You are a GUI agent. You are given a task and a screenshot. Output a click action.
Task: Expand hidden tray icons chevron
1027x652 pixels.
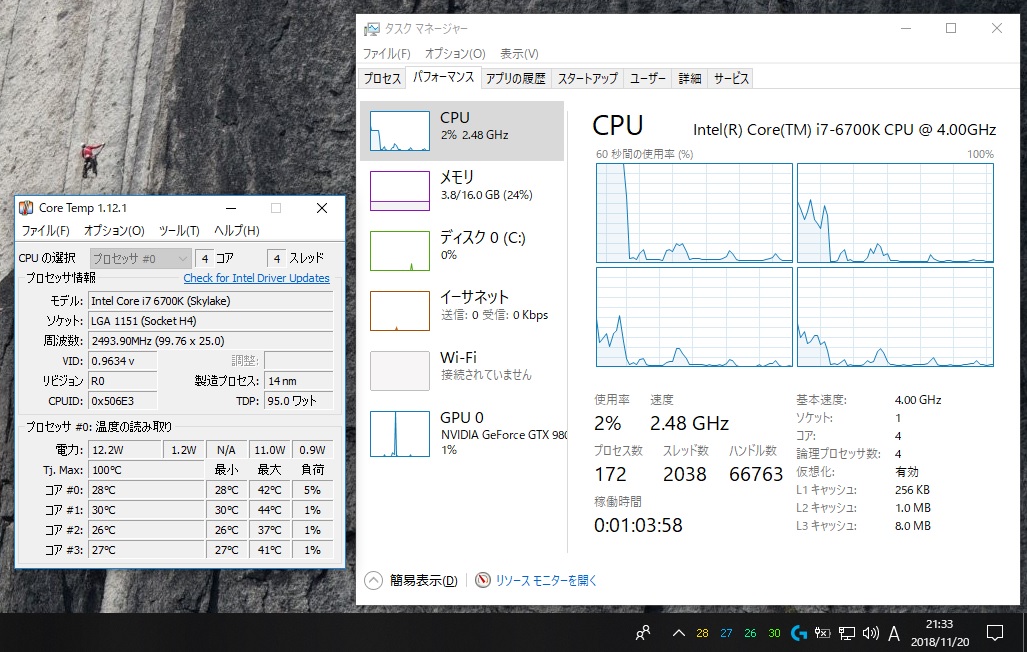678,633
